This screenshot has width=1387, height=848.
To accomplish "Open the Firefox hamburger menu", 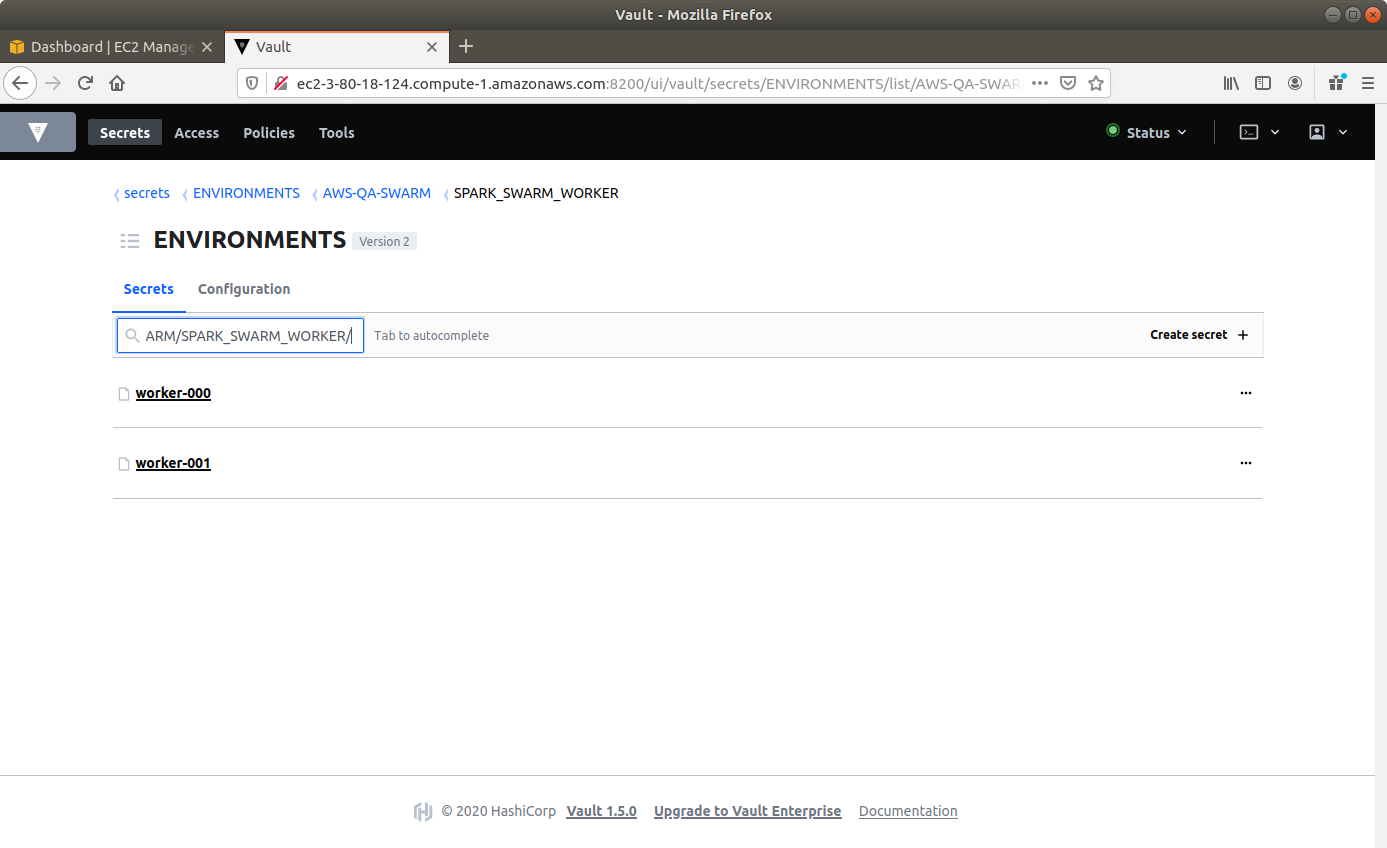I will coord(1367,84).
